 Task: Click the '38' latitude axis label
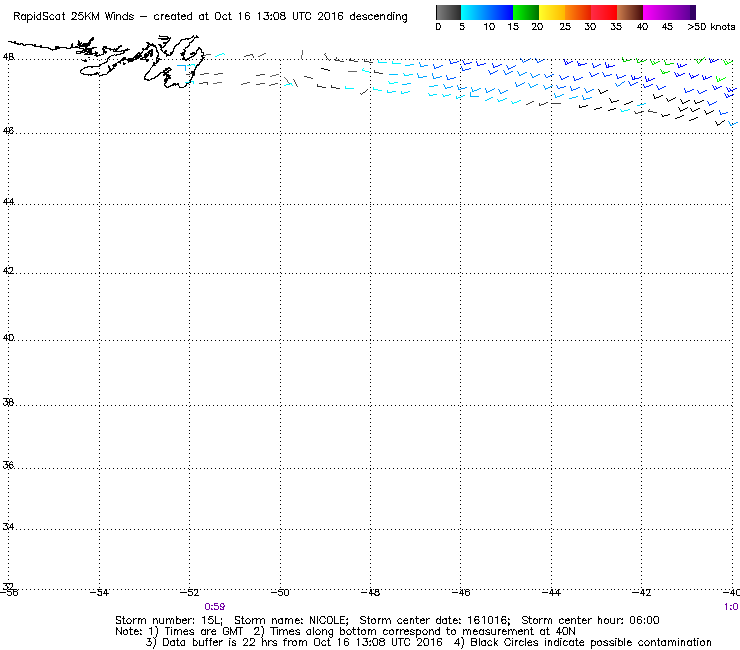8,403
